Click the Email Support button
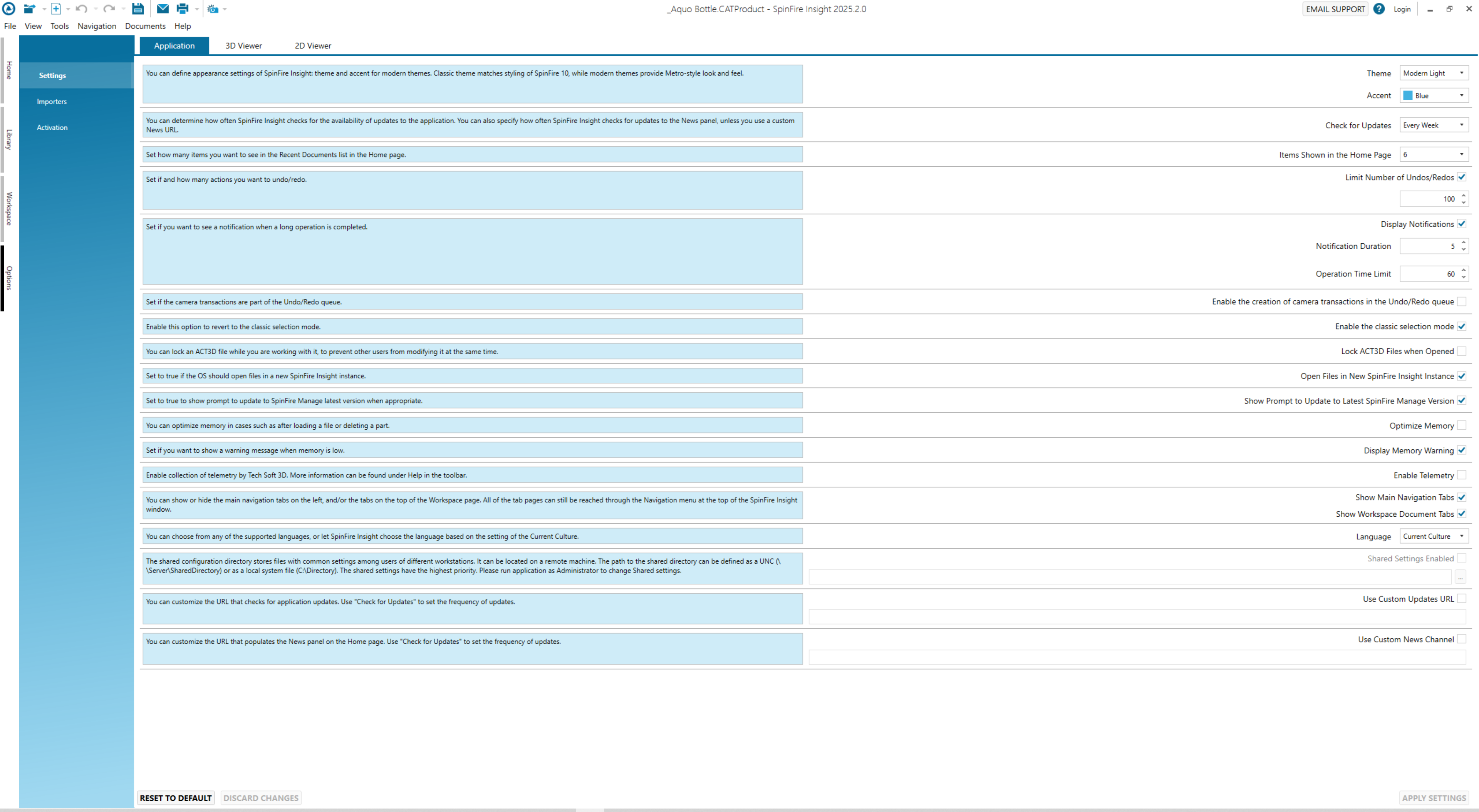The height and width of the screenshot is (812, 1479). click(x=1335, y=8)
